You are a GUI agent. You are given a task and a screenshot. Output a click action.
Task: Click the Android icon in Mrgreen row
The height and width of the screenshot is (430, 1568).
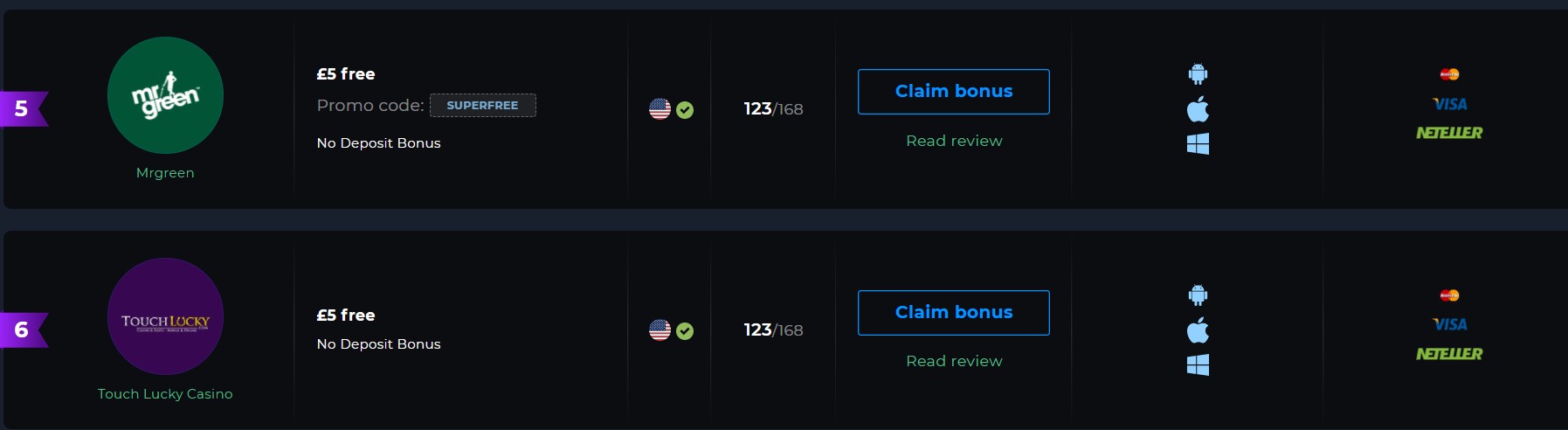pos(1198,74)
